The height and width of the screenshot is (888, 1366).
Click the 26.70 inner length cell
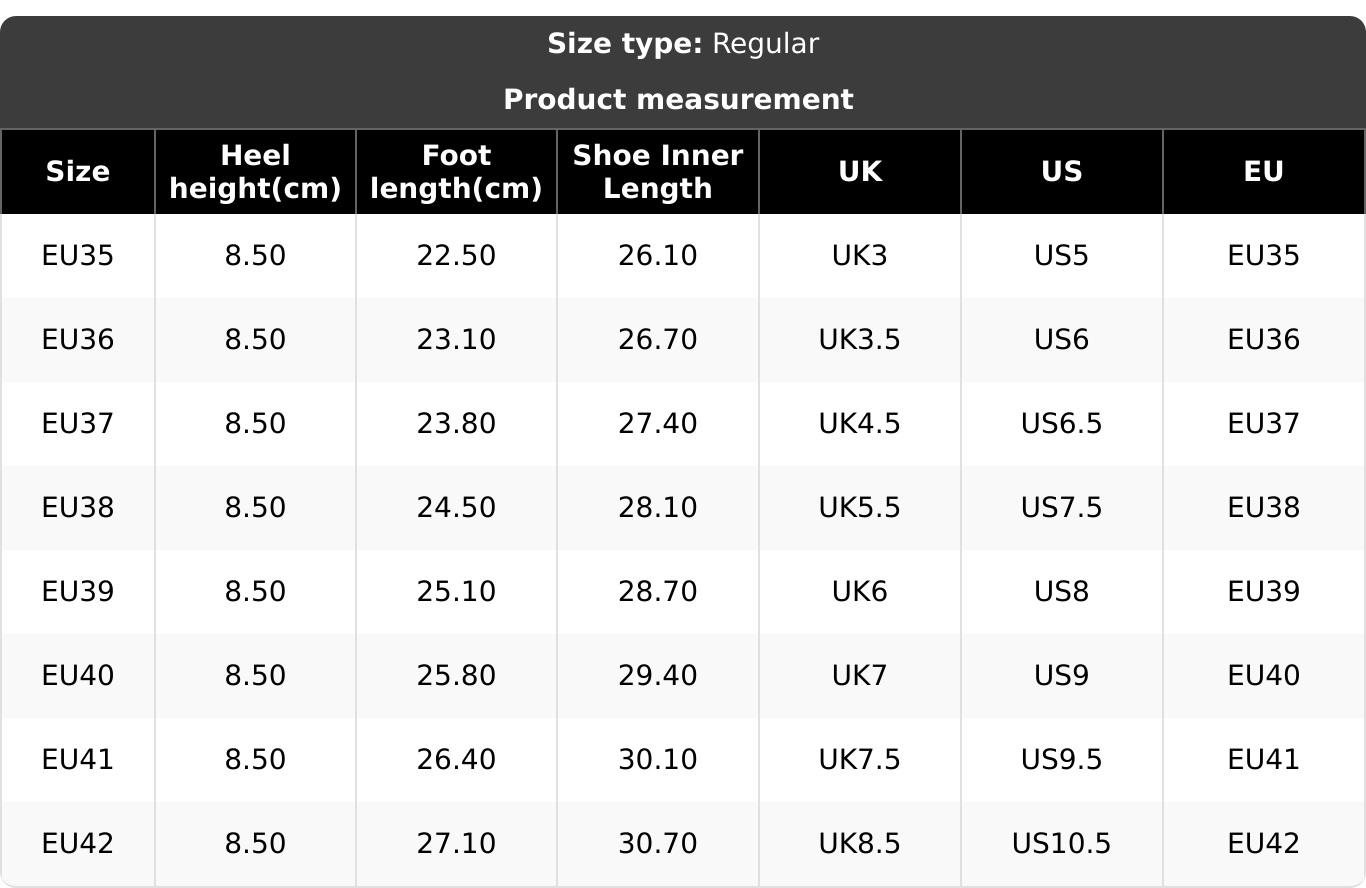tap(657, 340)
